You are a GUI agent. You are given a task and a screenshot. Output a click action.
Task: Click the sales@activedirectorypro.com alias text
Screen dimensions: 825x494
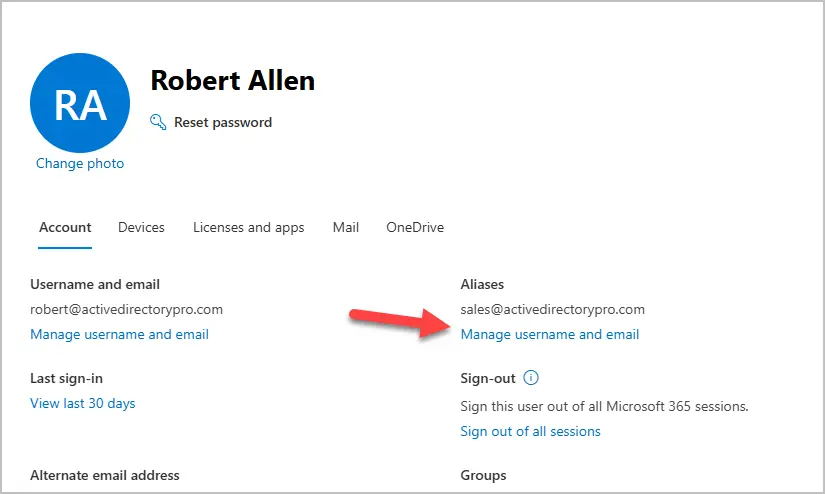tap(552, 309)
